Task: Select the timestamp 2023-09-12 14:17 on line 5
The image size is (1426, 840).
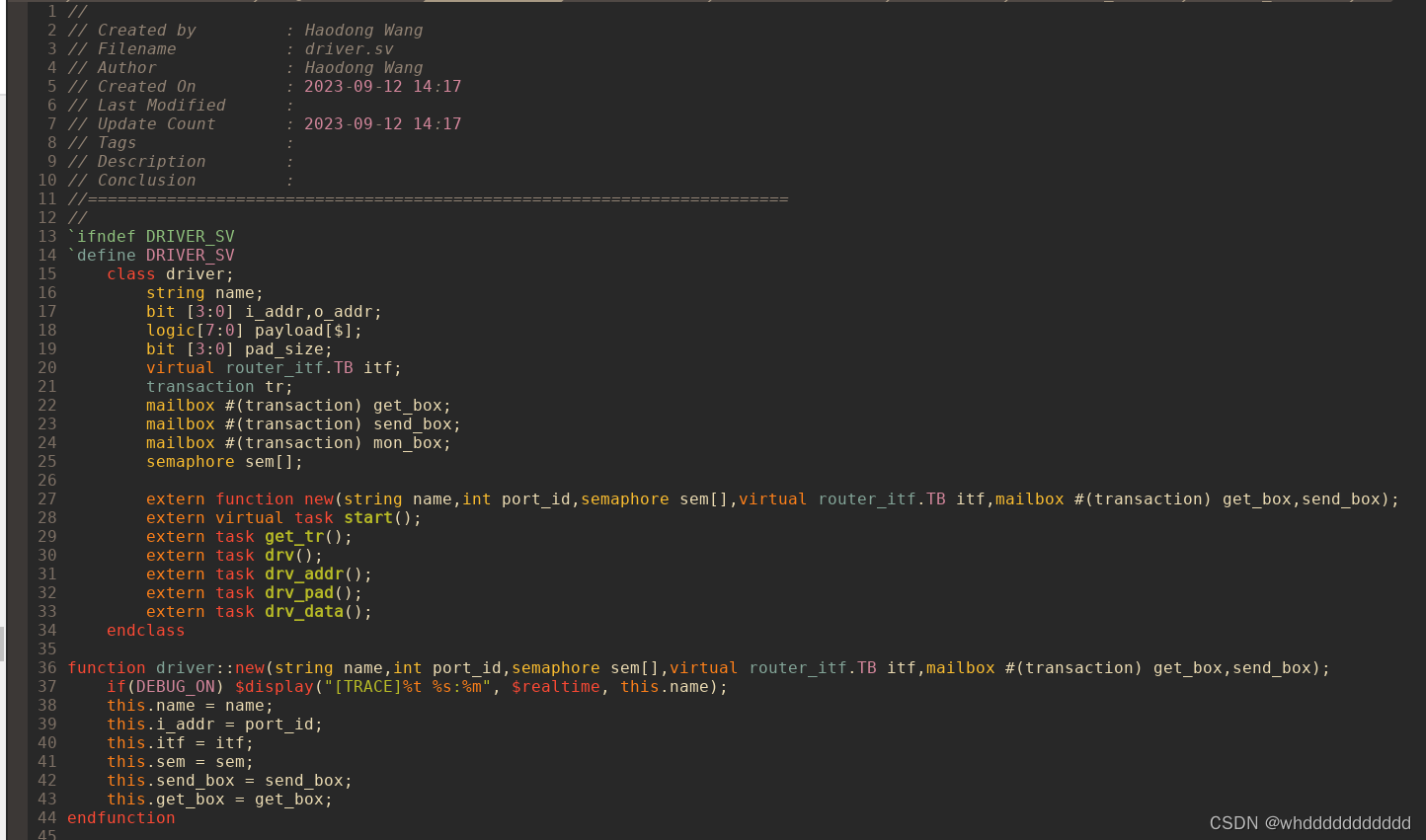Action: pyautogui.click(x=383, y=86)
